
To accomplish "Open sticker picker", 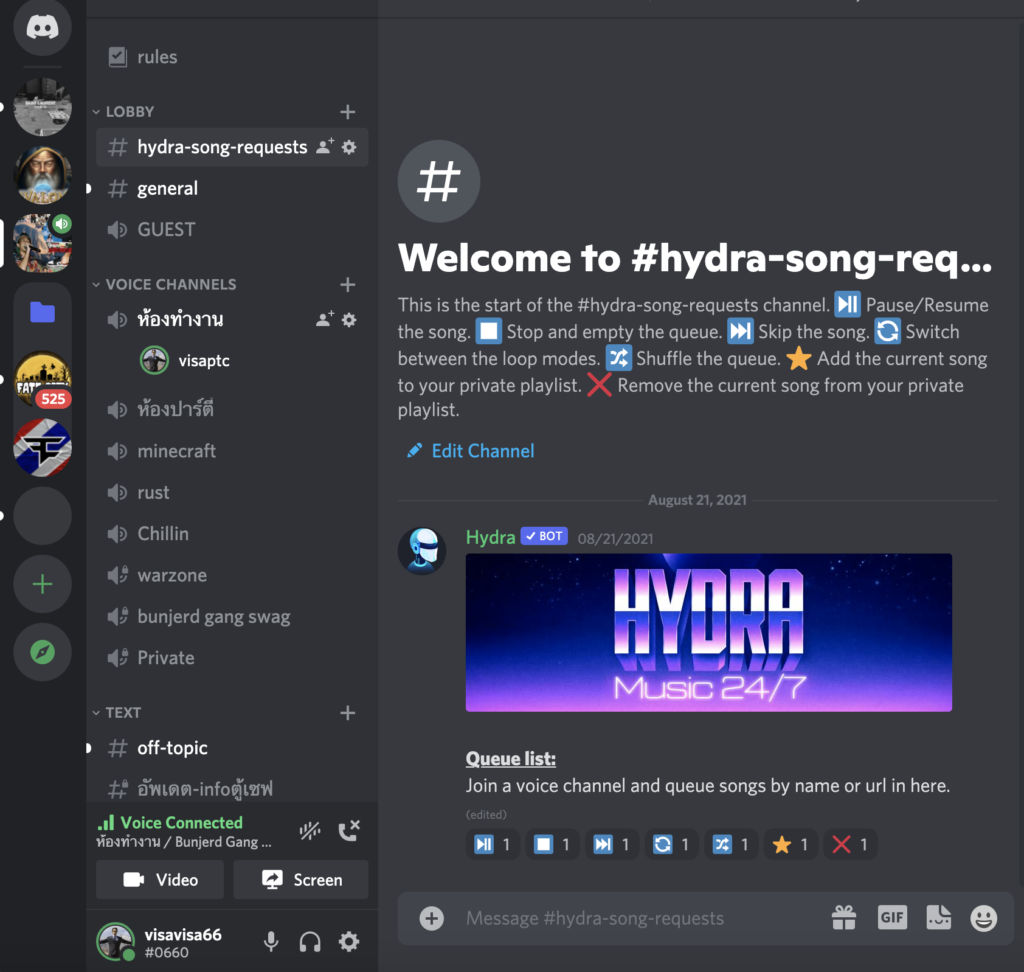I will [938, 918].
